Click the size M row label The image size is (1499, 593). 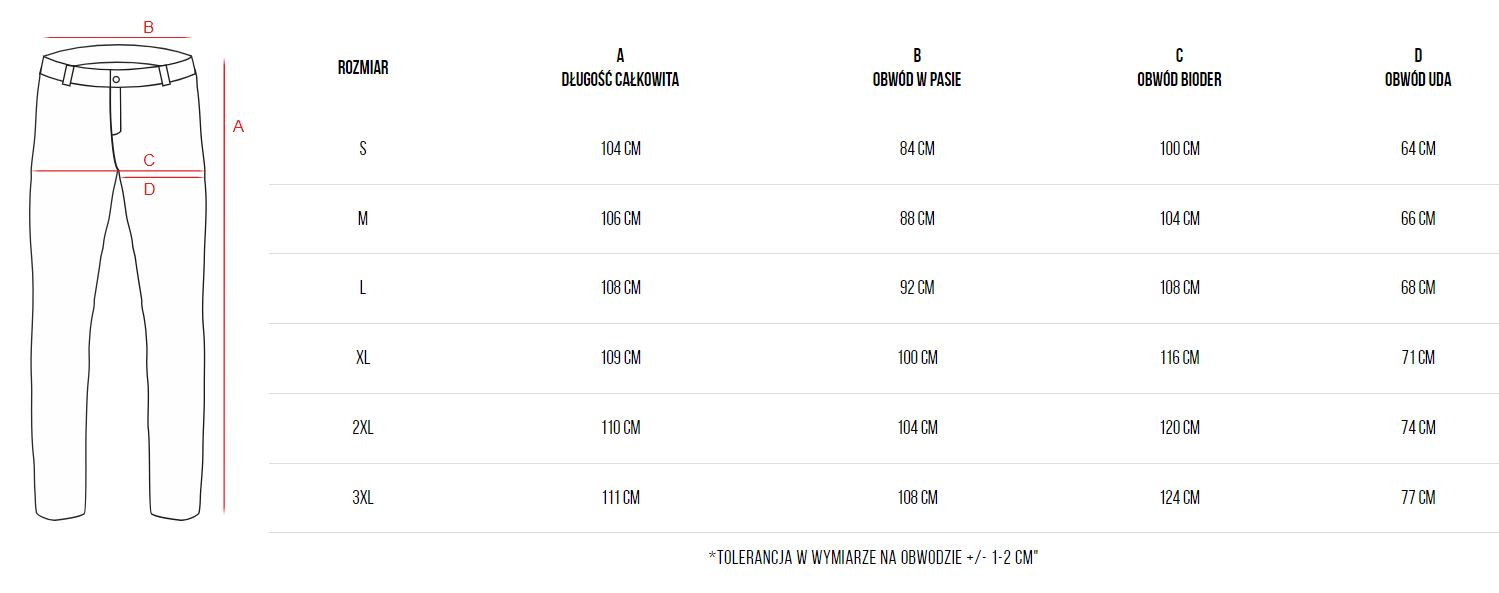click(x=363, y=218)
